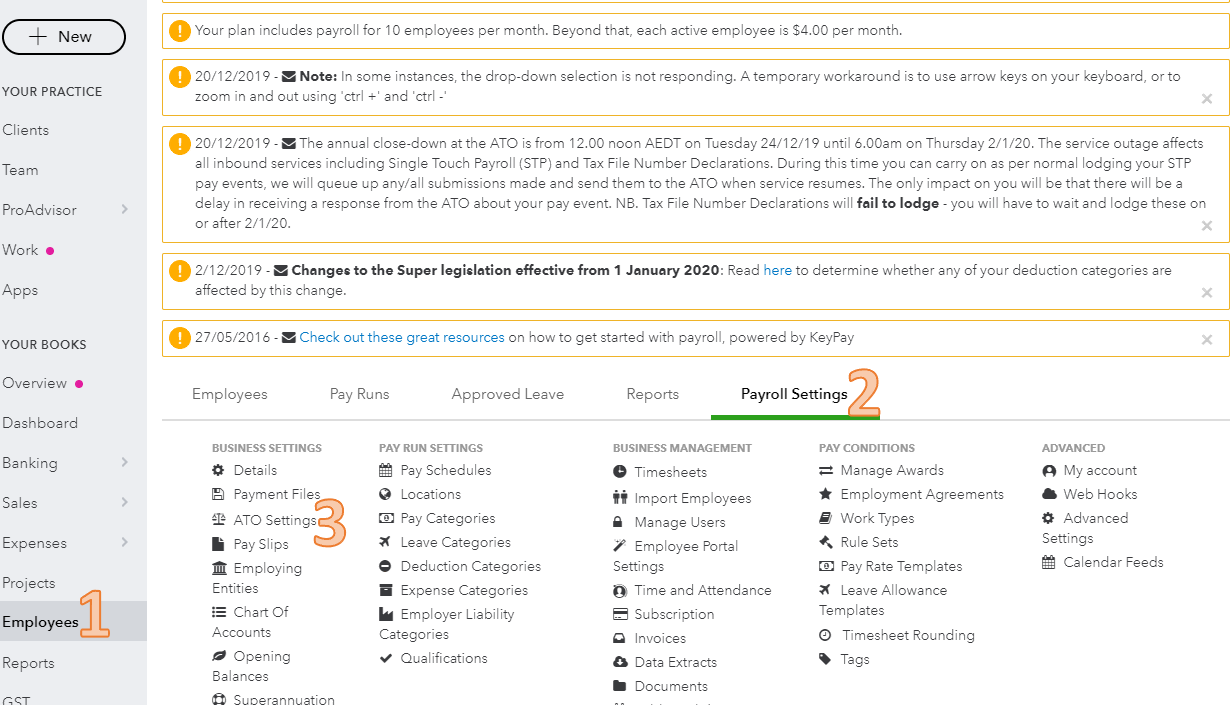Open the Time and Attendance link
The height and width of the screenshot is (705, 1231).
pyautogui.click(x=703, y=590)
